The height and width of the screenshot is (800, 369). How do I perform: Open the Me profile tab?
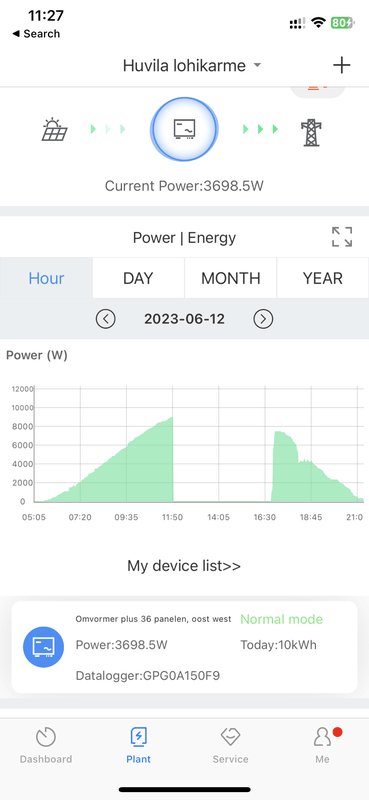(323, 745)
